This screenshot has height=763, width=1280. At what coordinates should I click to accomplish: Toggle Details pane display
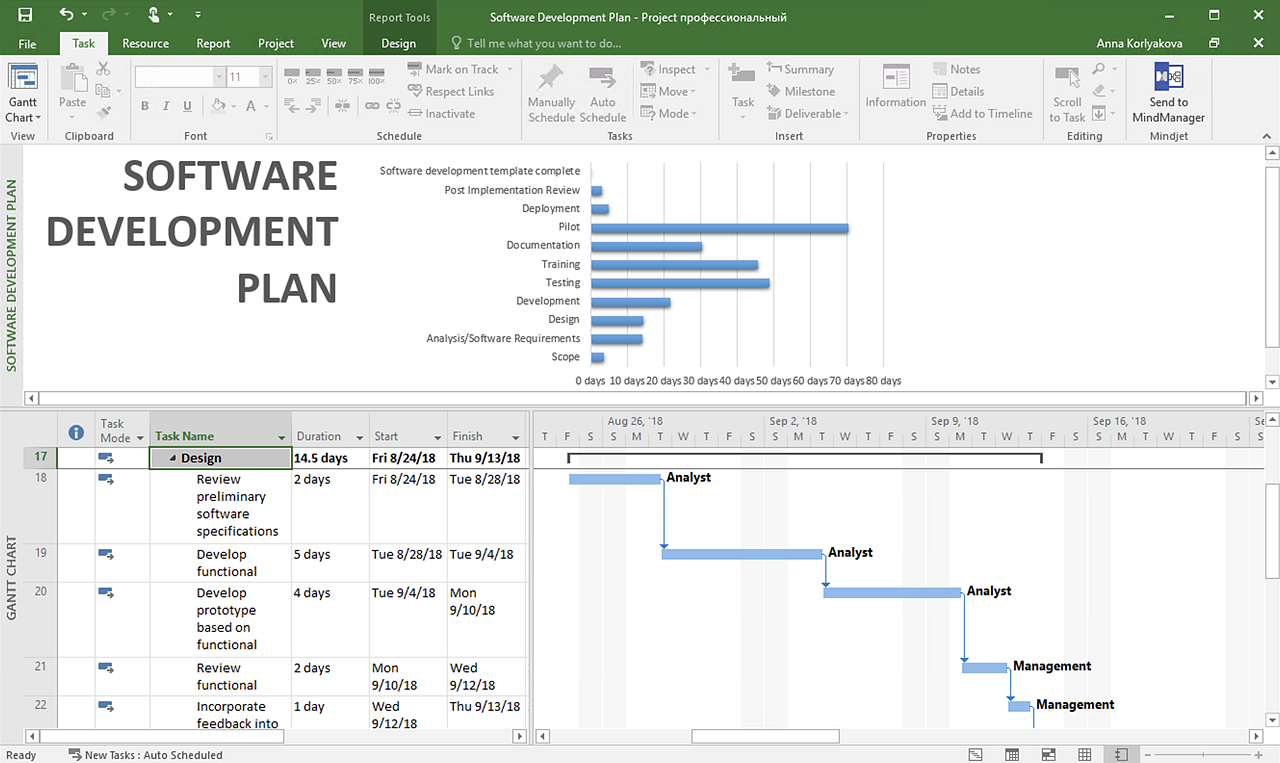coord(958,91)
